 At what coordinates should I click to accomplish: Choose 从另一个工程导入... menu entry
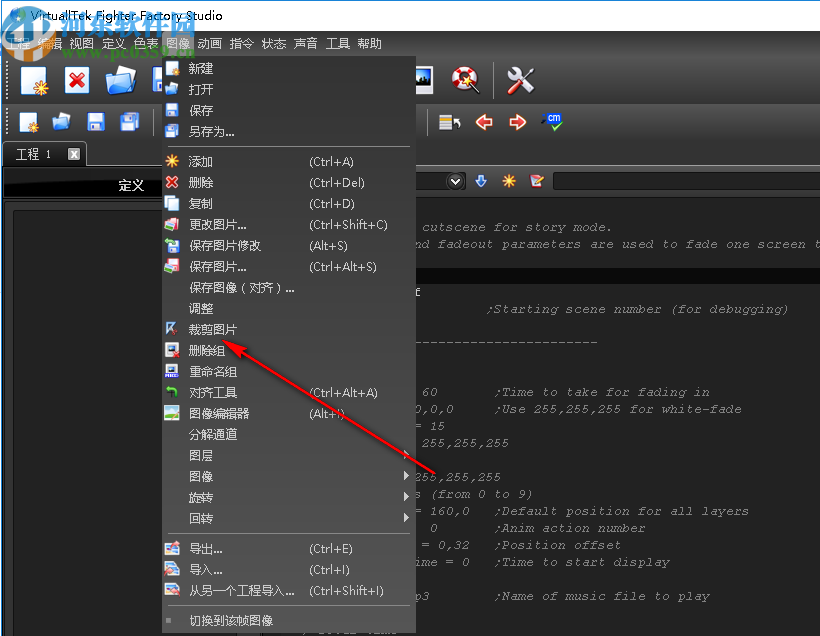coord(289,591)
